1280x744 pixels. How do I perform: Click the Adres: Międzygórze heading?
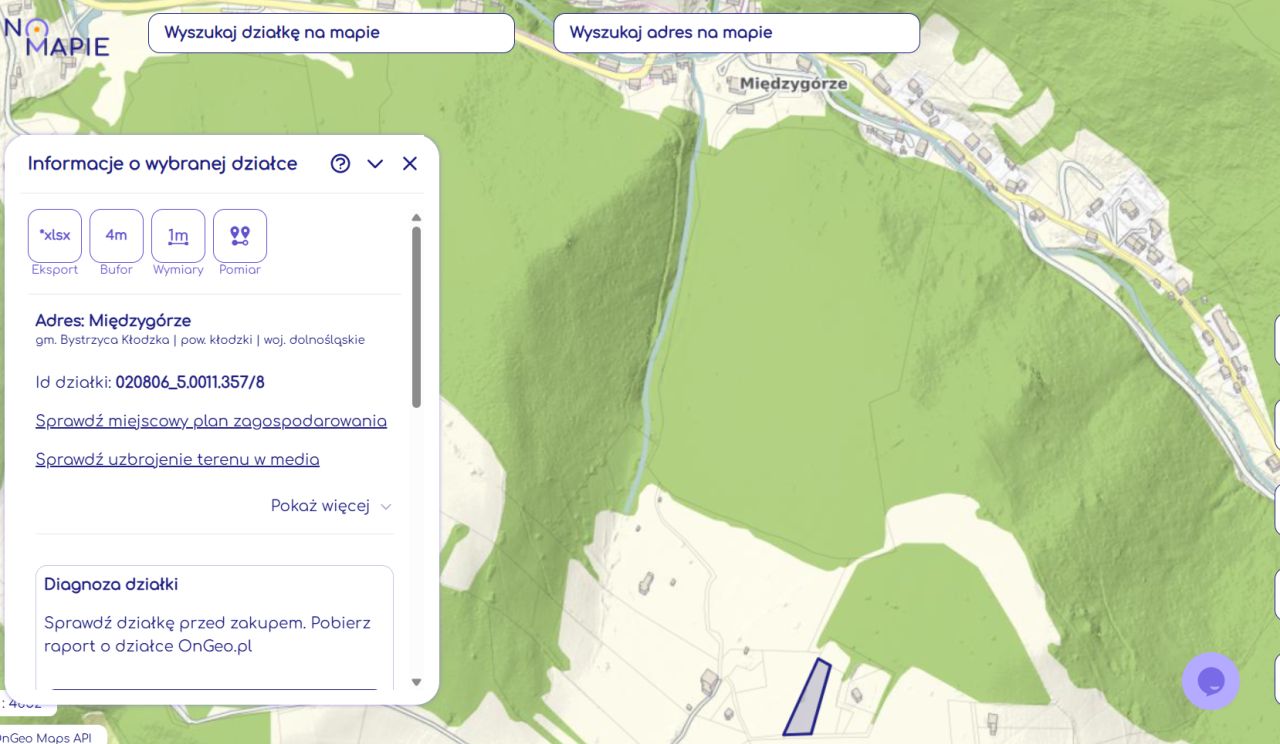pos(113,321)
